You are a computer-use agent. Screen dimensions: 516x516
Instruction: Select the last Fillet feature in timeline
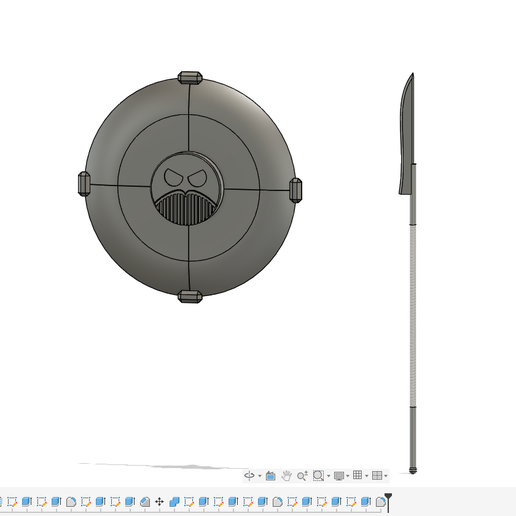click(380, 502)
